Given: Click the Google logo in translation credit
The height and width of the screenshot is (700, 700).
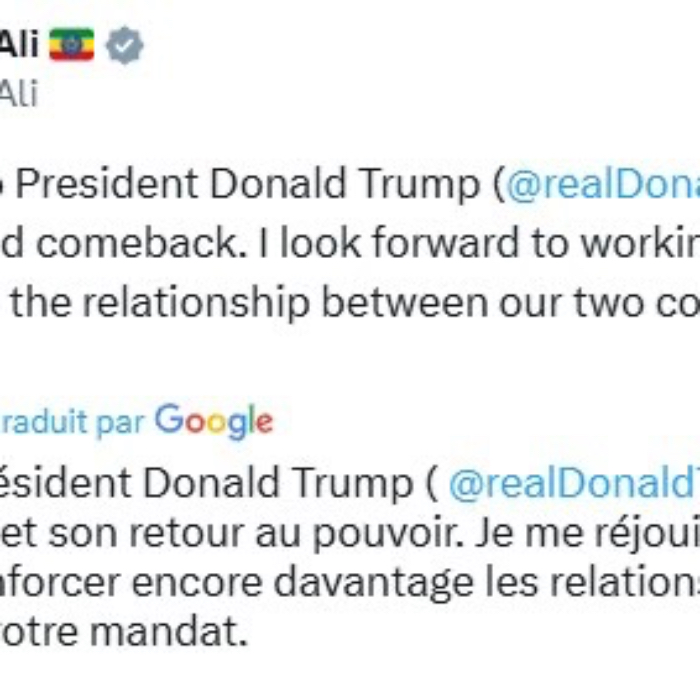Looking at the screenshot, I should coord(213,421).
